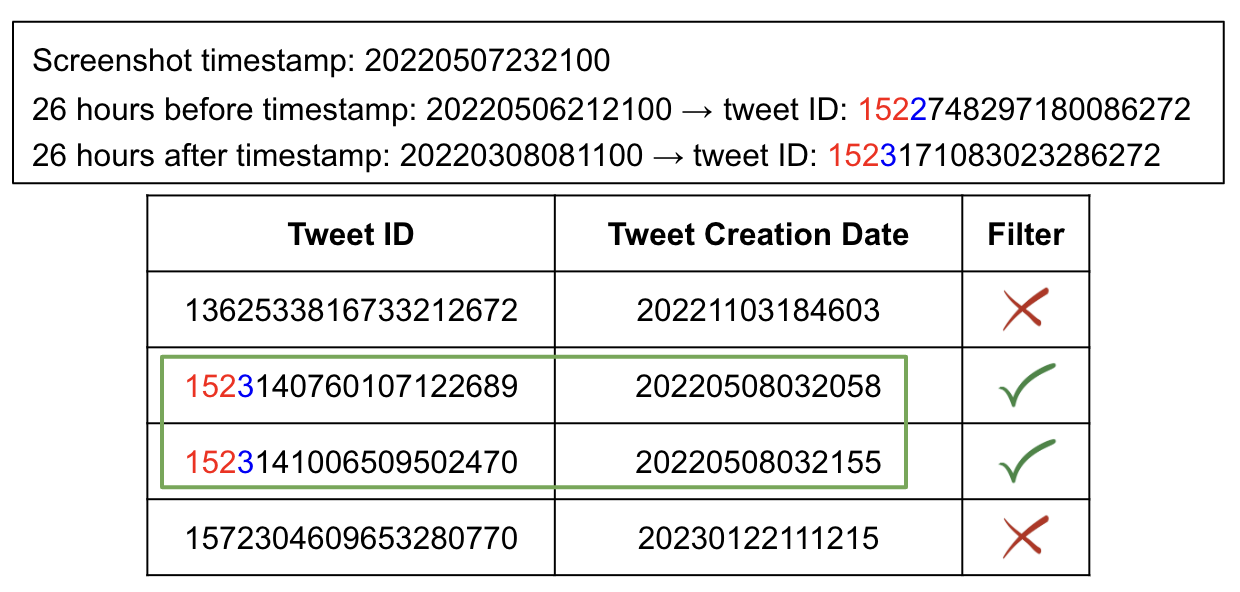
Task: Click the green checkmark for tweet 1523140760107122689
Action: point(1026,386)
